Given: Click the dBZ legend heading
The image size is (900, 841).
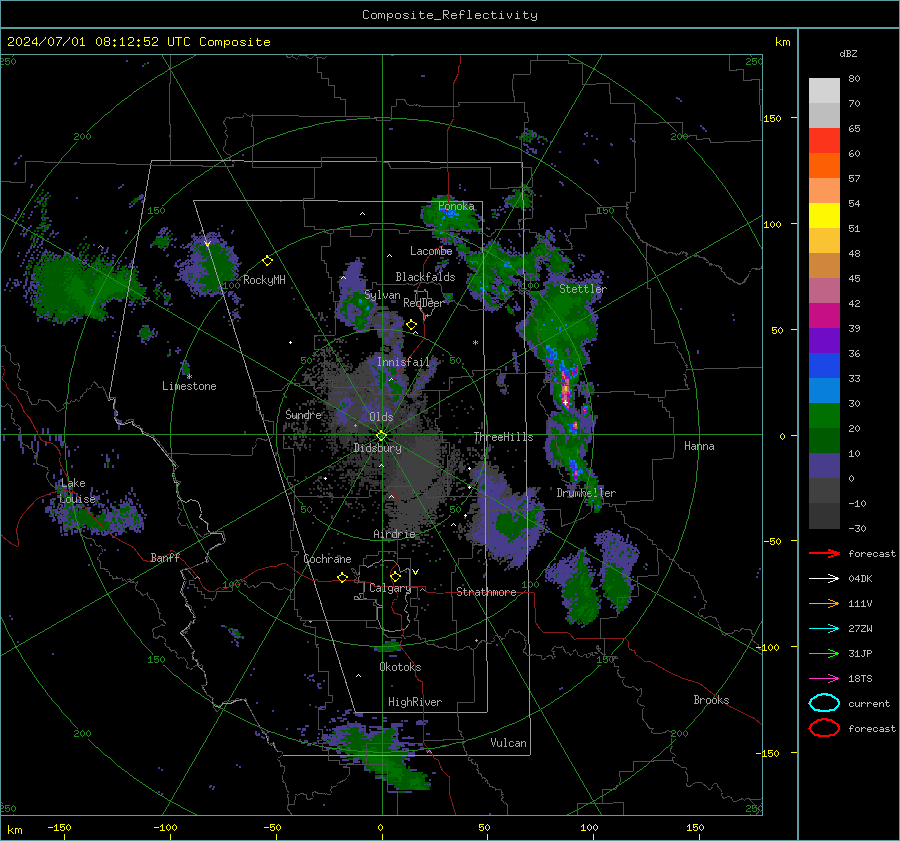Looking at the screenshot, I should [848, 54].
